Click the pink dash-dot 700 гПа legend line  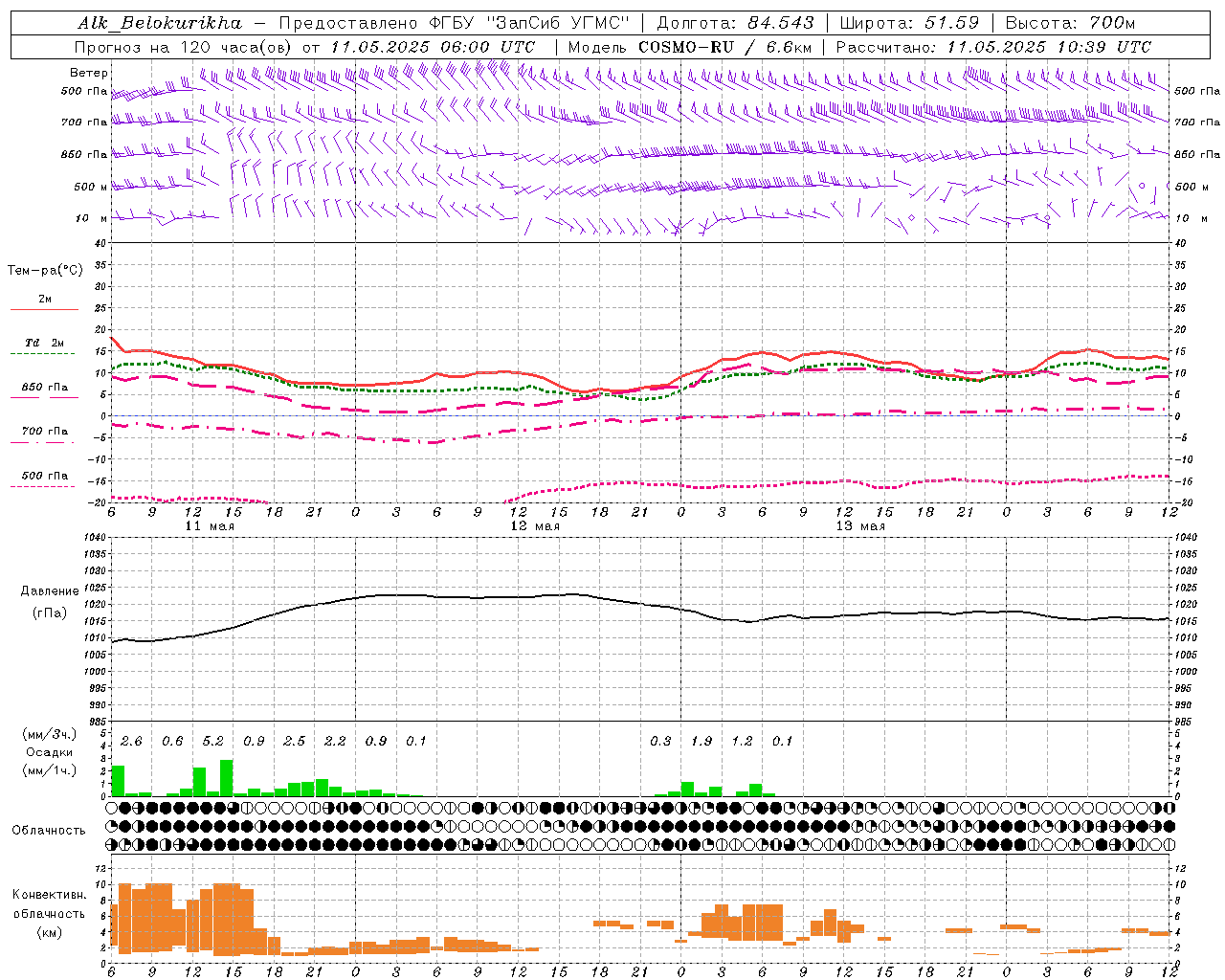42,443
